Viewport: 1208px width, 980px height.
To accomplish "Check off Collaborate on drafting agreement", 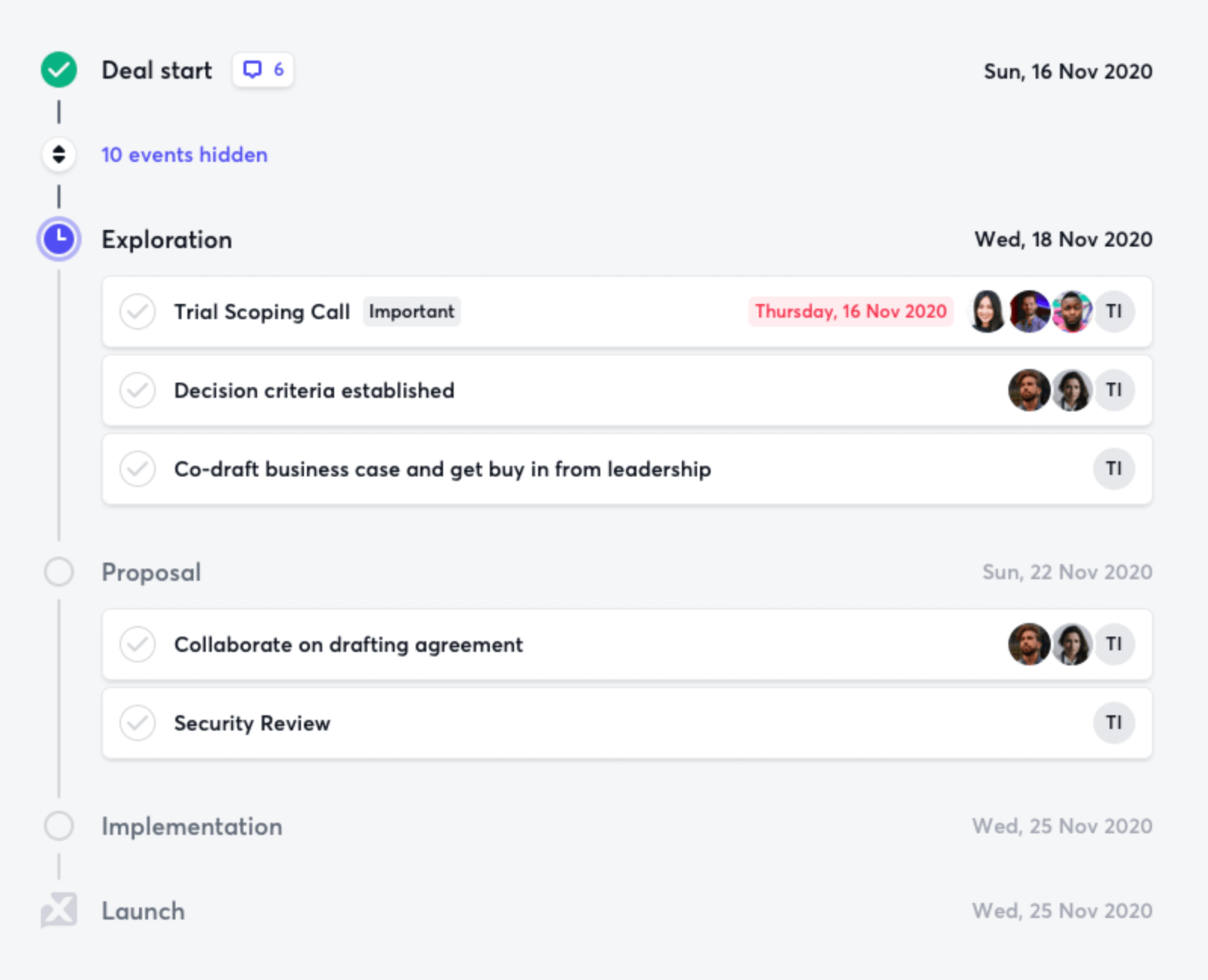I will (138, 644).
